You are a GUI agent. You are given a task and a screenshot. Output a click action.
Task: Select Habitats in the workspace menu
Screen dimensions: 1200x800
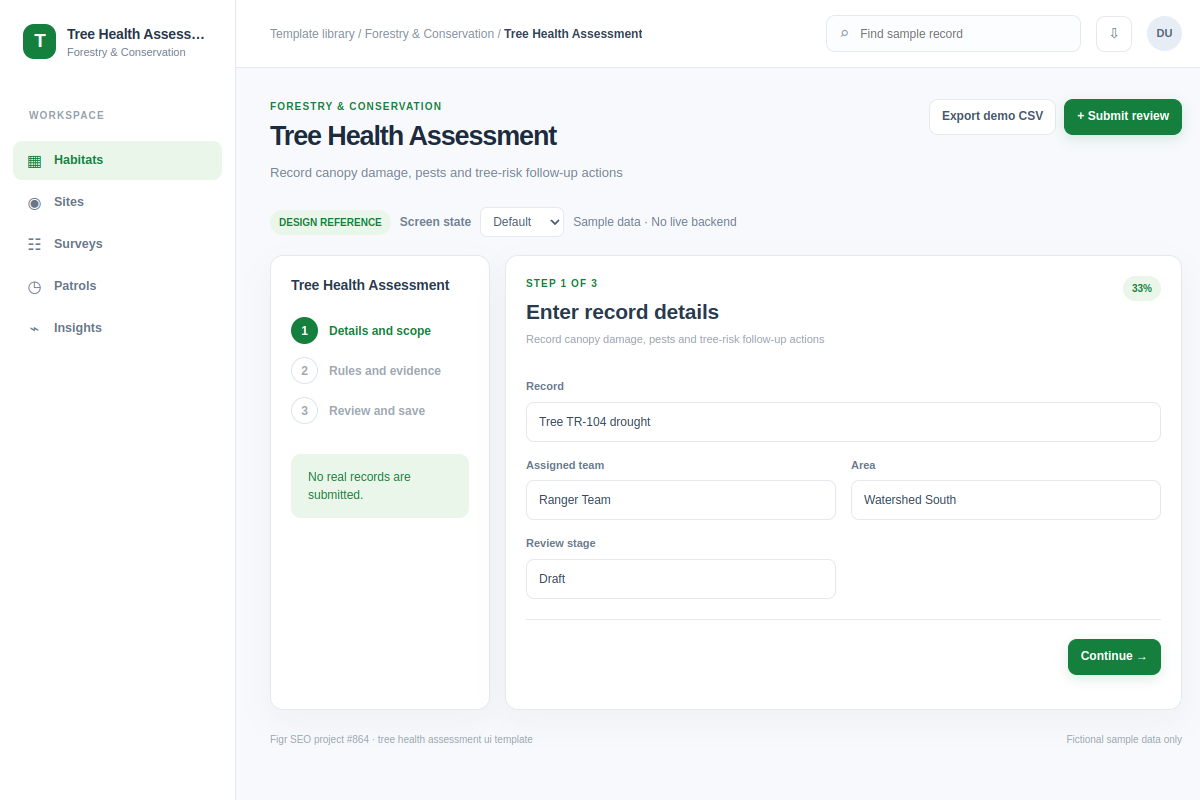[x=117, y=160]
